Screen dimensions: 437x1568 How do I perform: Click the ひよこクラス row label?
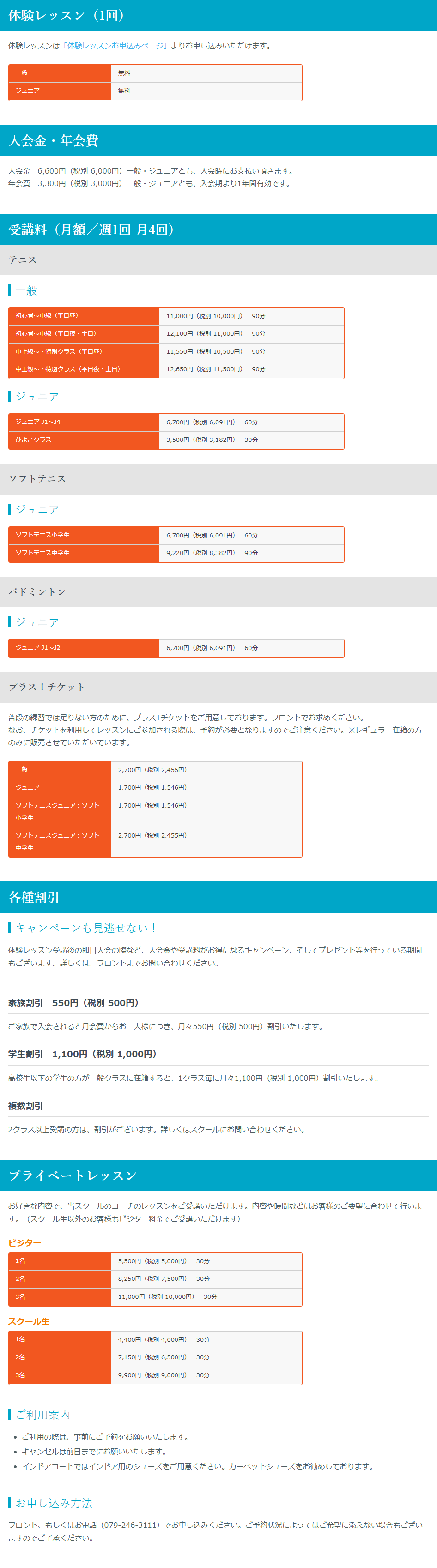click(33, 440)
